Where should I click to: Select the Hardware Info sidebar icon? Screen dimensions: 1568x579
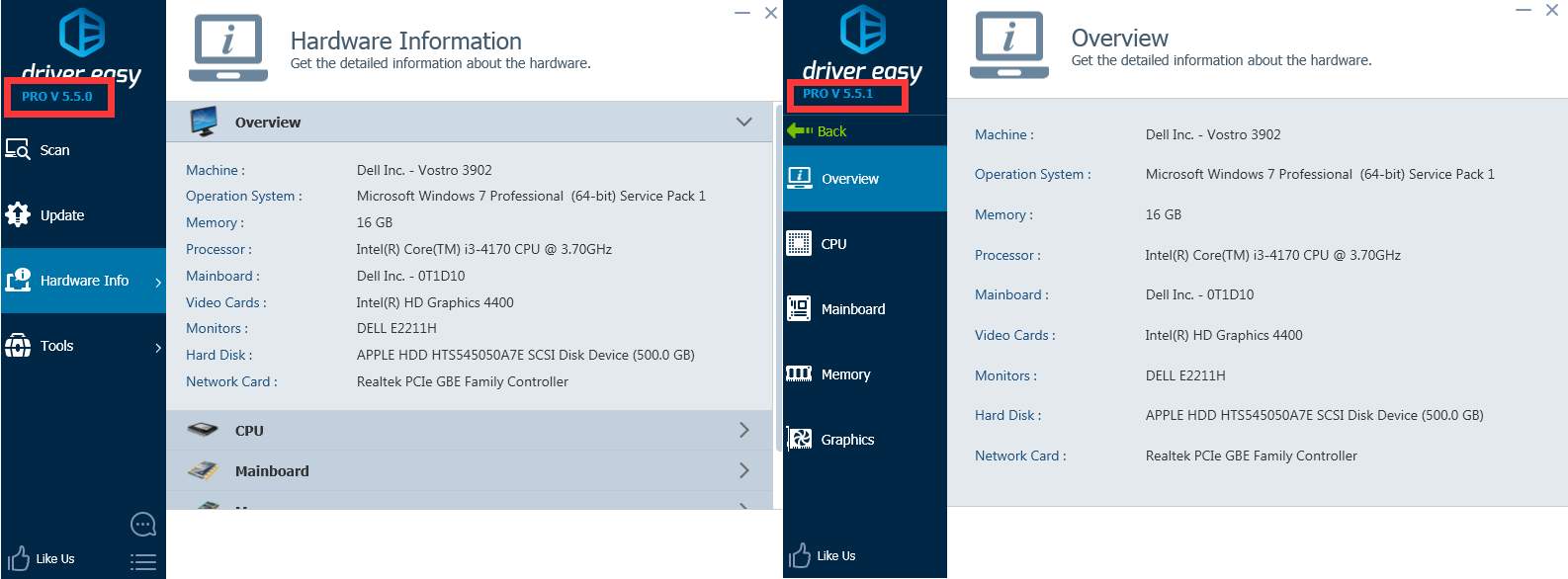(18, 281)
